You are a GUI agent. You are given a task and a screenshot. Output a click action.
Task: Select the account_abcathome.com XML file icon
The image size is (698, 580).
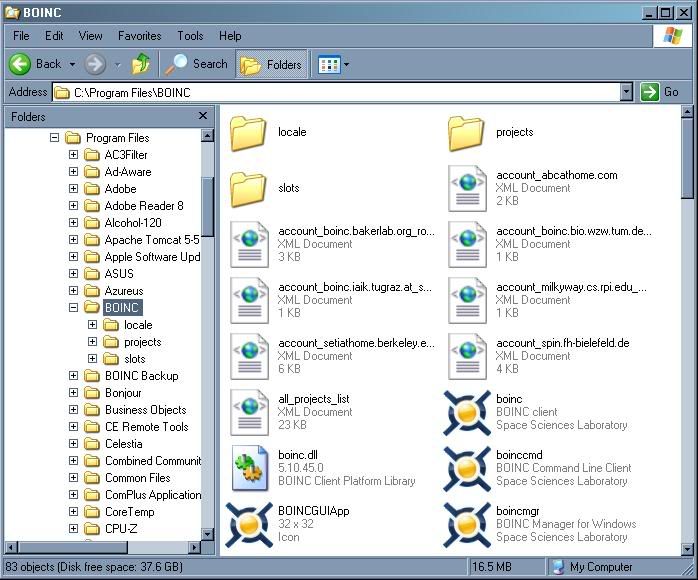[467, 188]
